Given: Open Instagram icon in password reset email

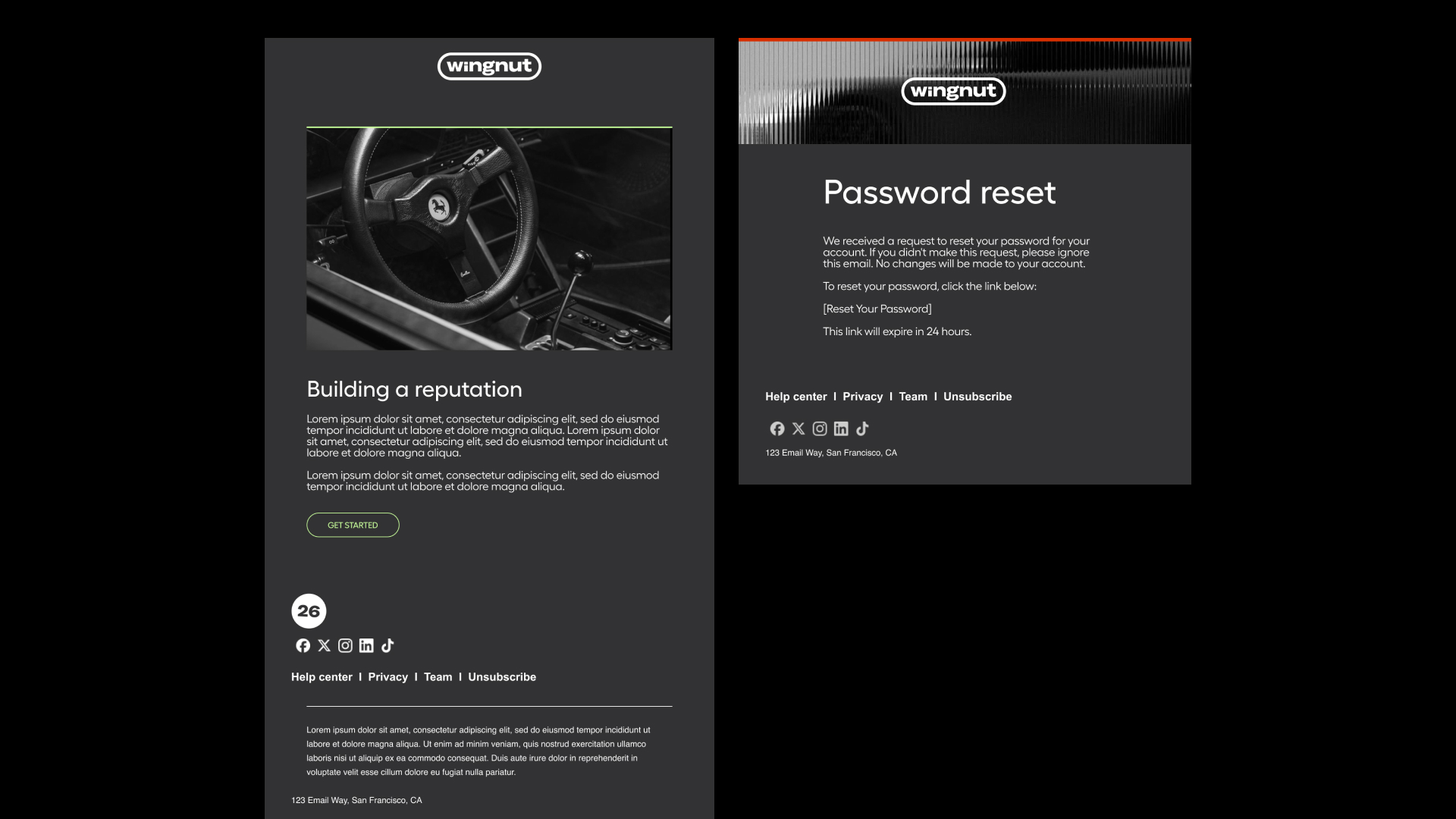Looking at the screenshot, I should pos(820,428).
